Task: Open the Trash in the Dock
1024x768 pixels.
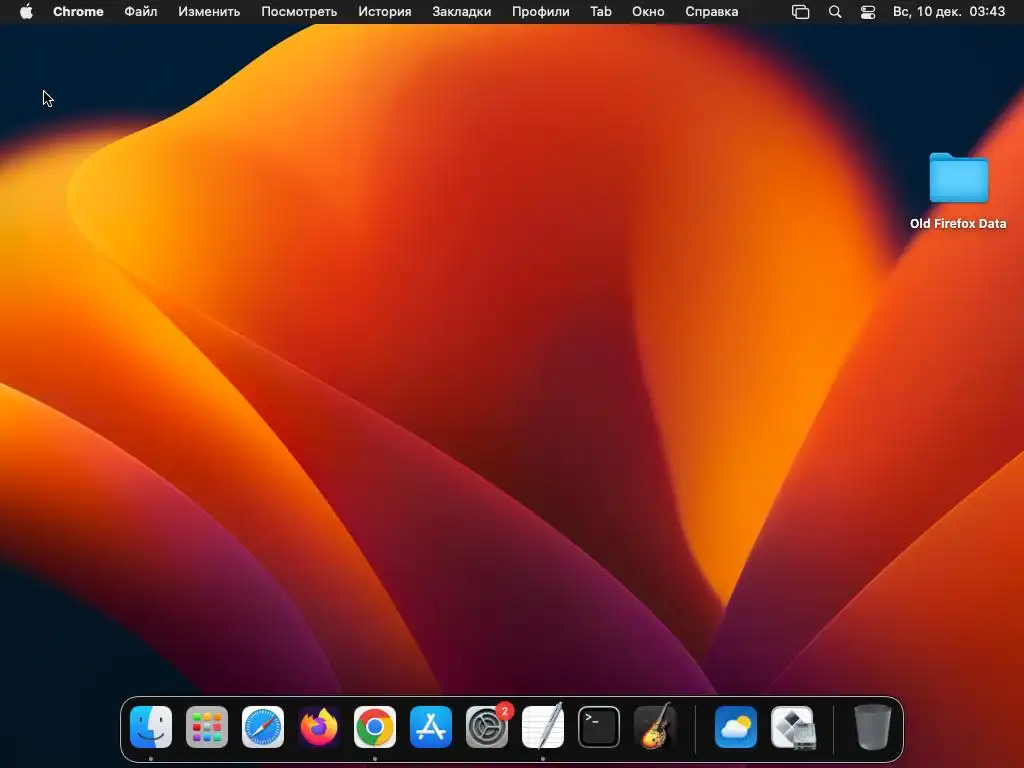Action: [x=872, y=727]
